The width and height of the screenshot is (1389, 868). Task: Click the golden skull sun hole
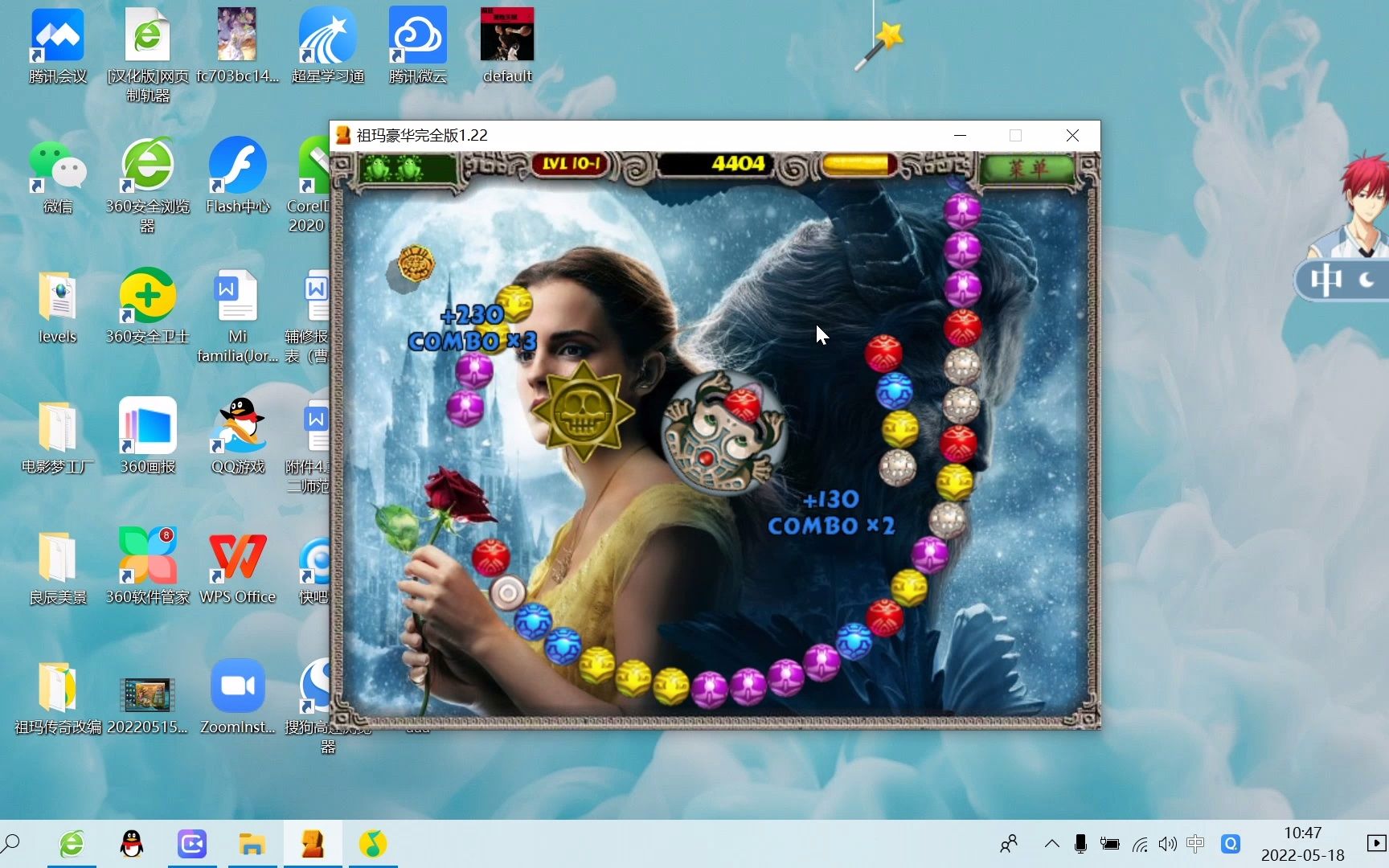[x=583, y=411]
